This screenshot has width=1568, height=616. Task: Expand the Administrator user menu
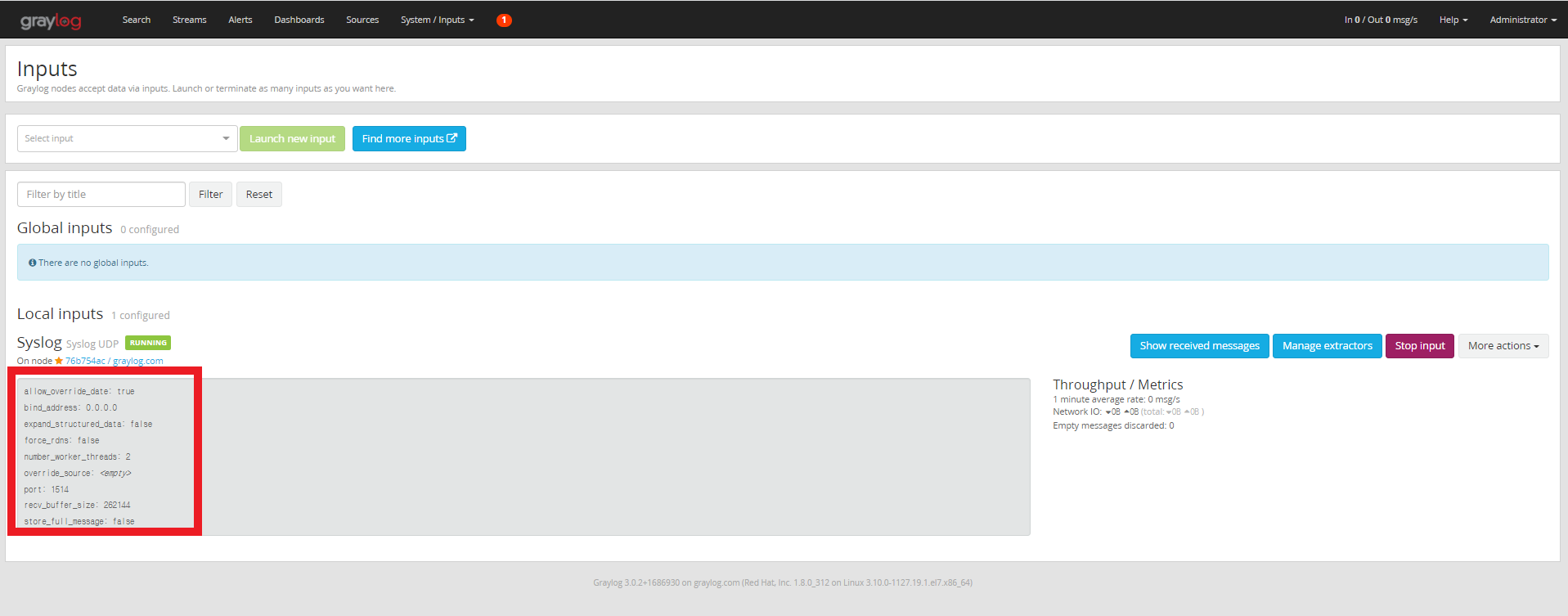pos(1523,20)
